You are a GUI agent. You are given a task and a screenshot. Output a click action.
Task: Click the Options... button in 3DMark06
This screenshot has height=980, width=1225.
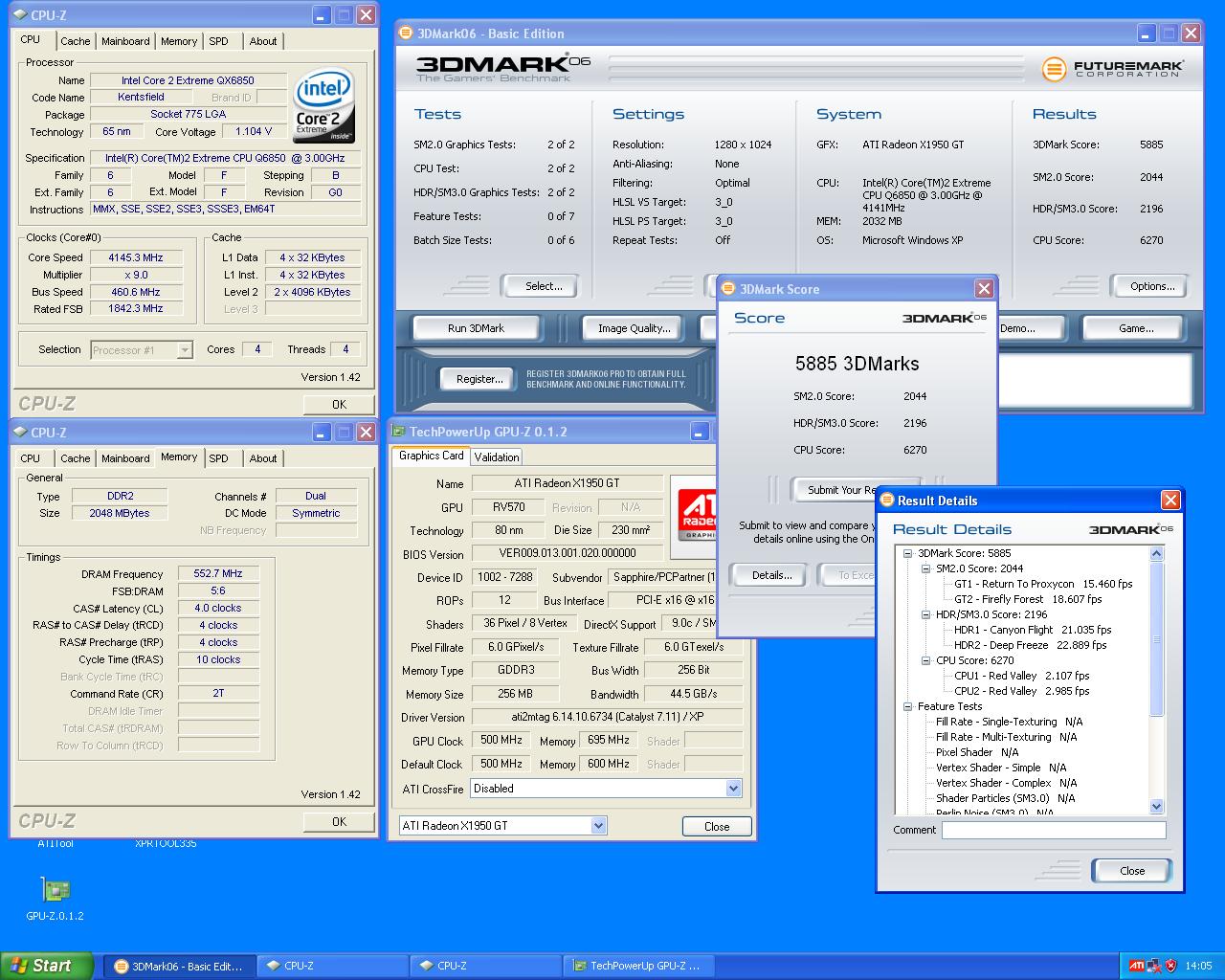(1152, 286)
